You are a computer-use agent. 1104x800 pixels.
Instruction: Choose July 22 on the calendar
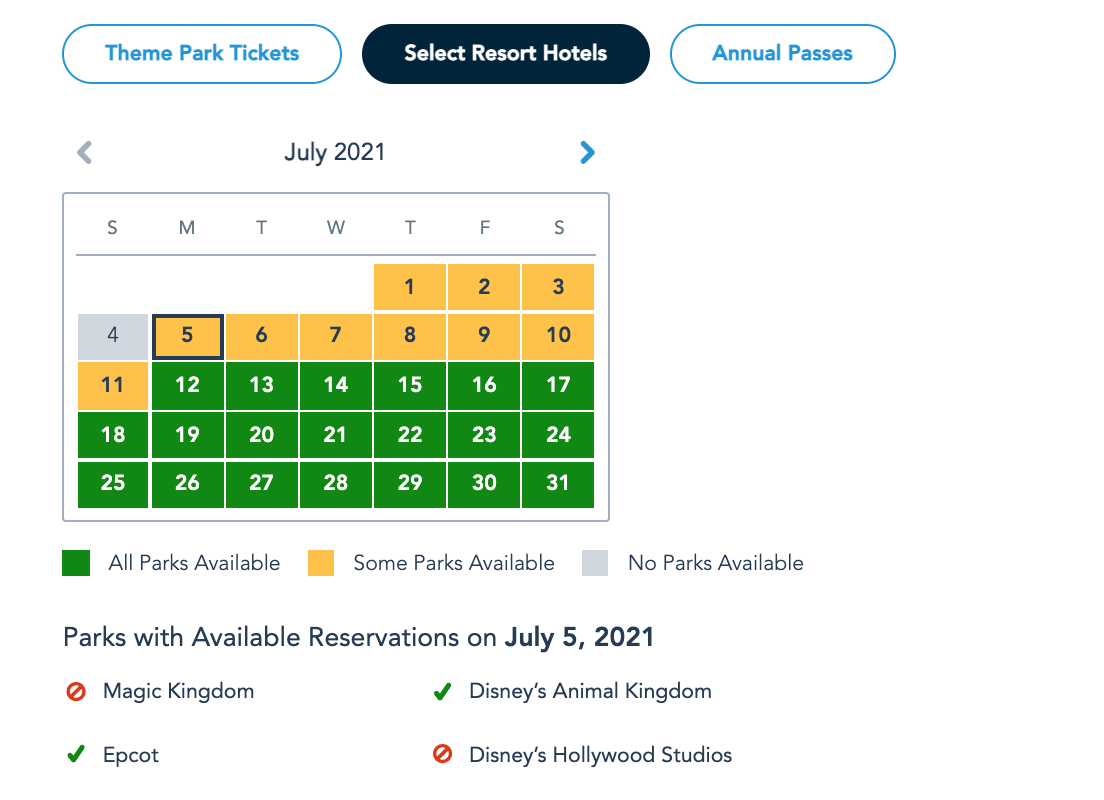click(410, 434)
